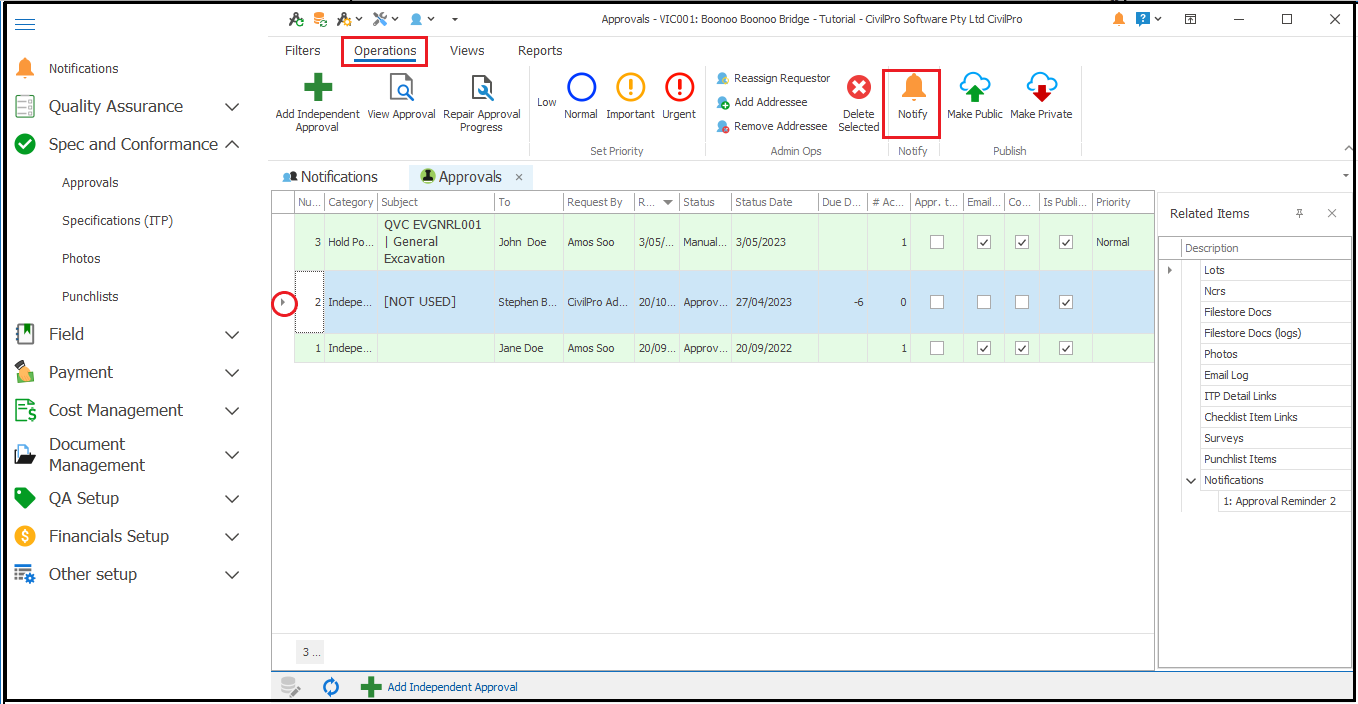1358x704 pixels.
Task: Click Make Public cloud icon
Action: (974, 88)
